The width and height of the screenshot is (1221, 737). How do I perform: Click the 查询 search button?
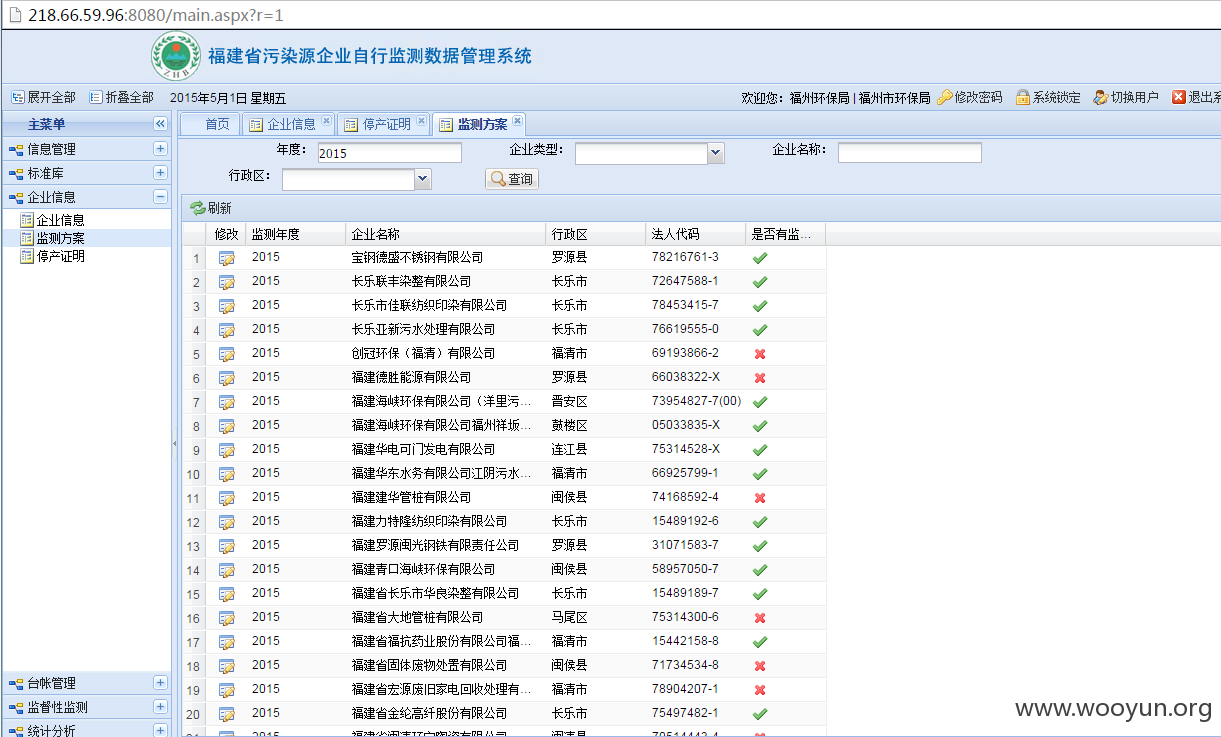(512, 179)
